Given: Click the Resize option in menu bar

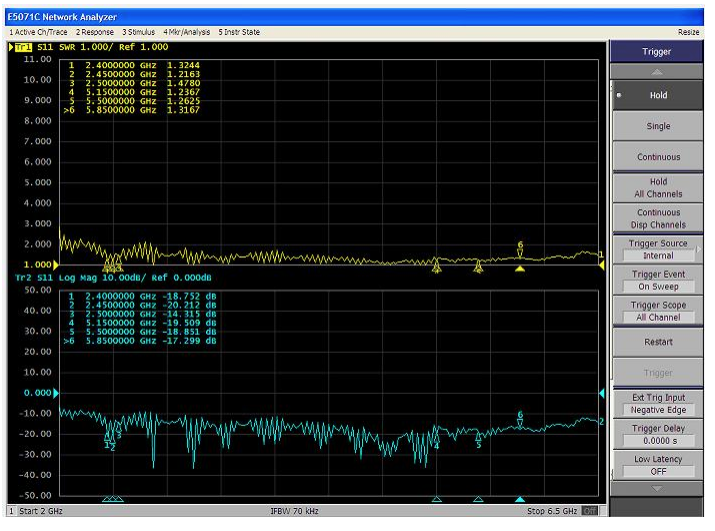Looking at the screenshot, I should [x=688, y=32].
